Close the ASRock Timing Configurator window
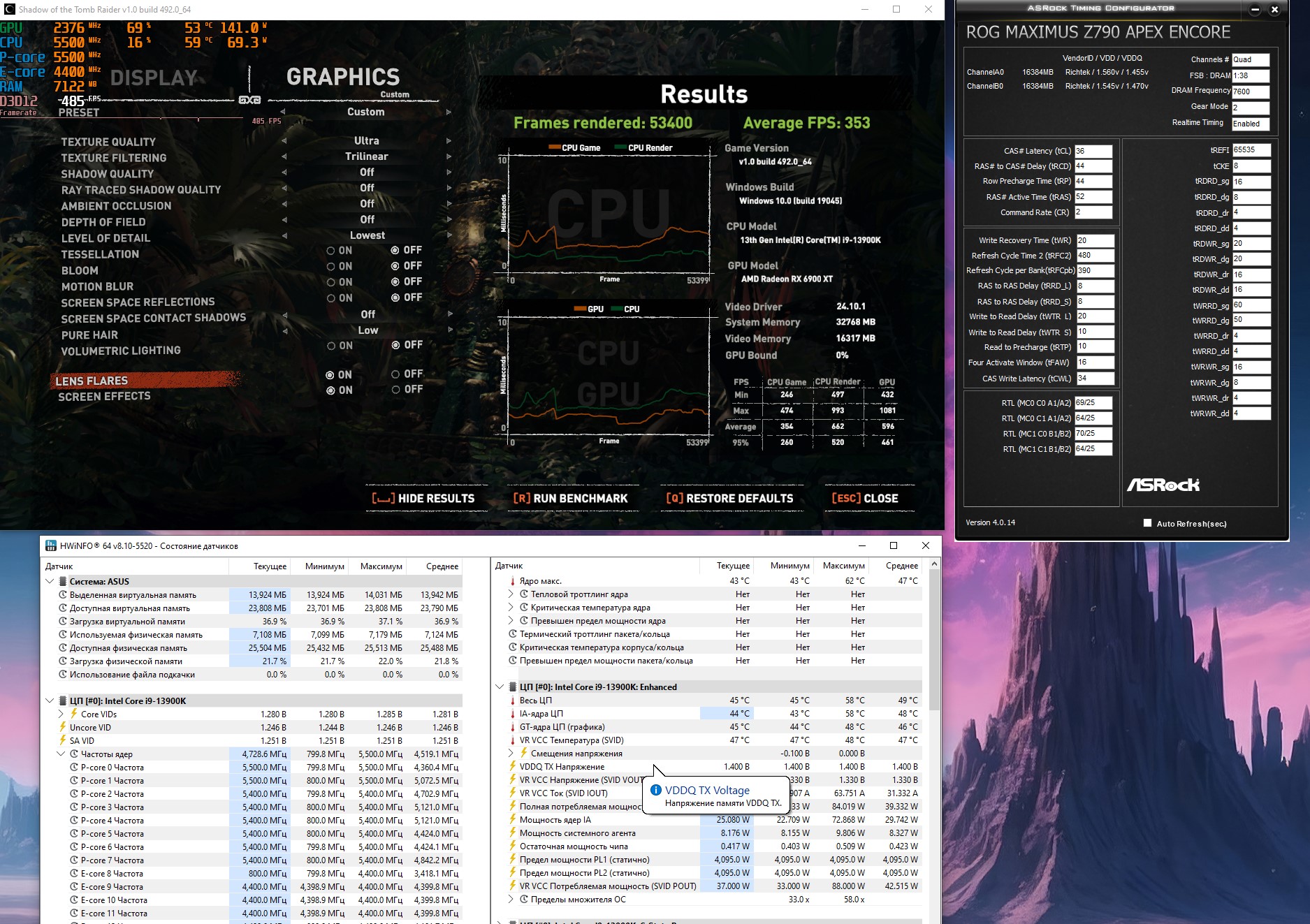 (1274, 9)
